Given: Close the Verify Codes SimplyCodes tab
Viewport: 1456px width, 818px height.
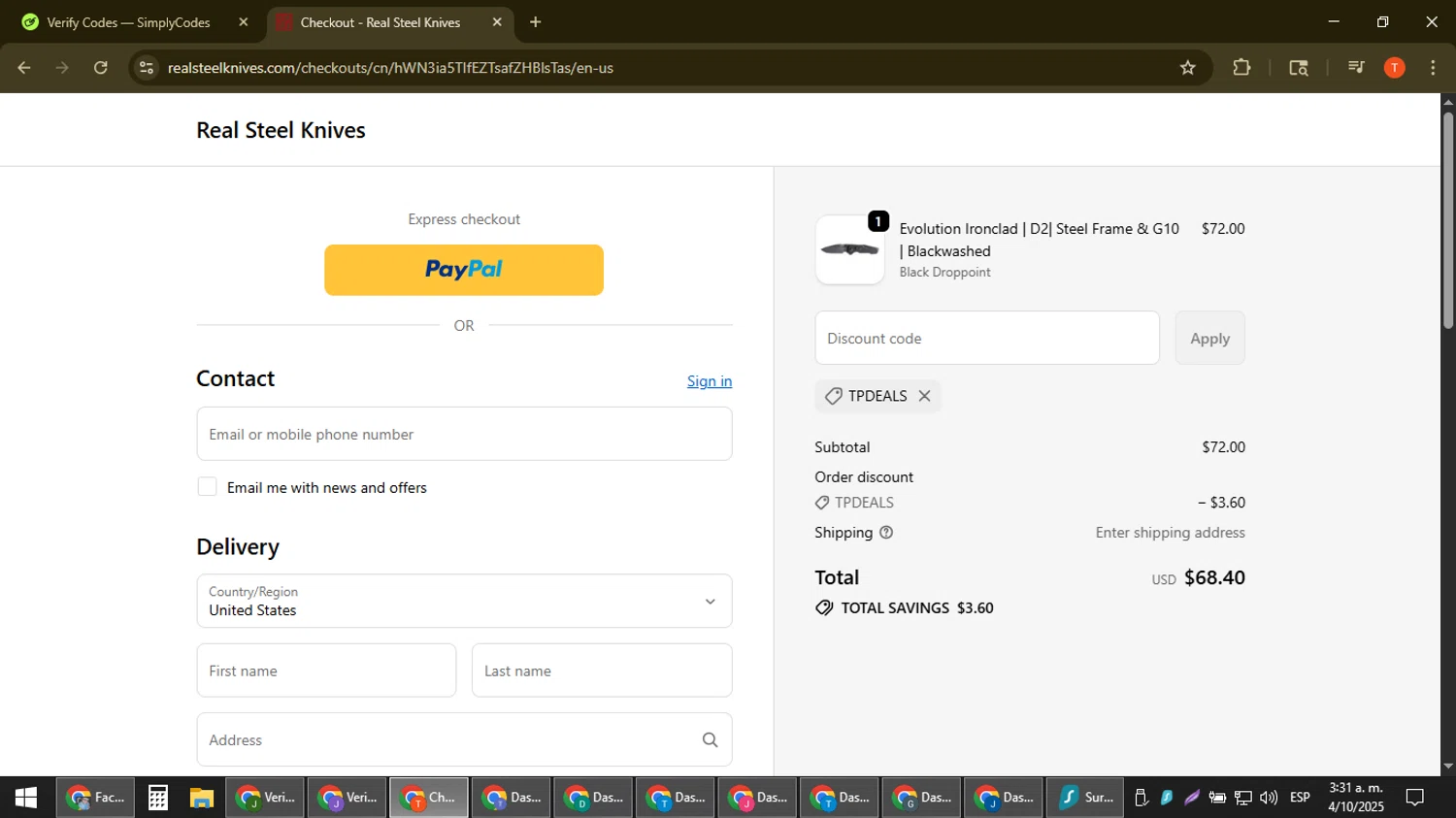Looking at the screenshot, I should tap(244, 22).
